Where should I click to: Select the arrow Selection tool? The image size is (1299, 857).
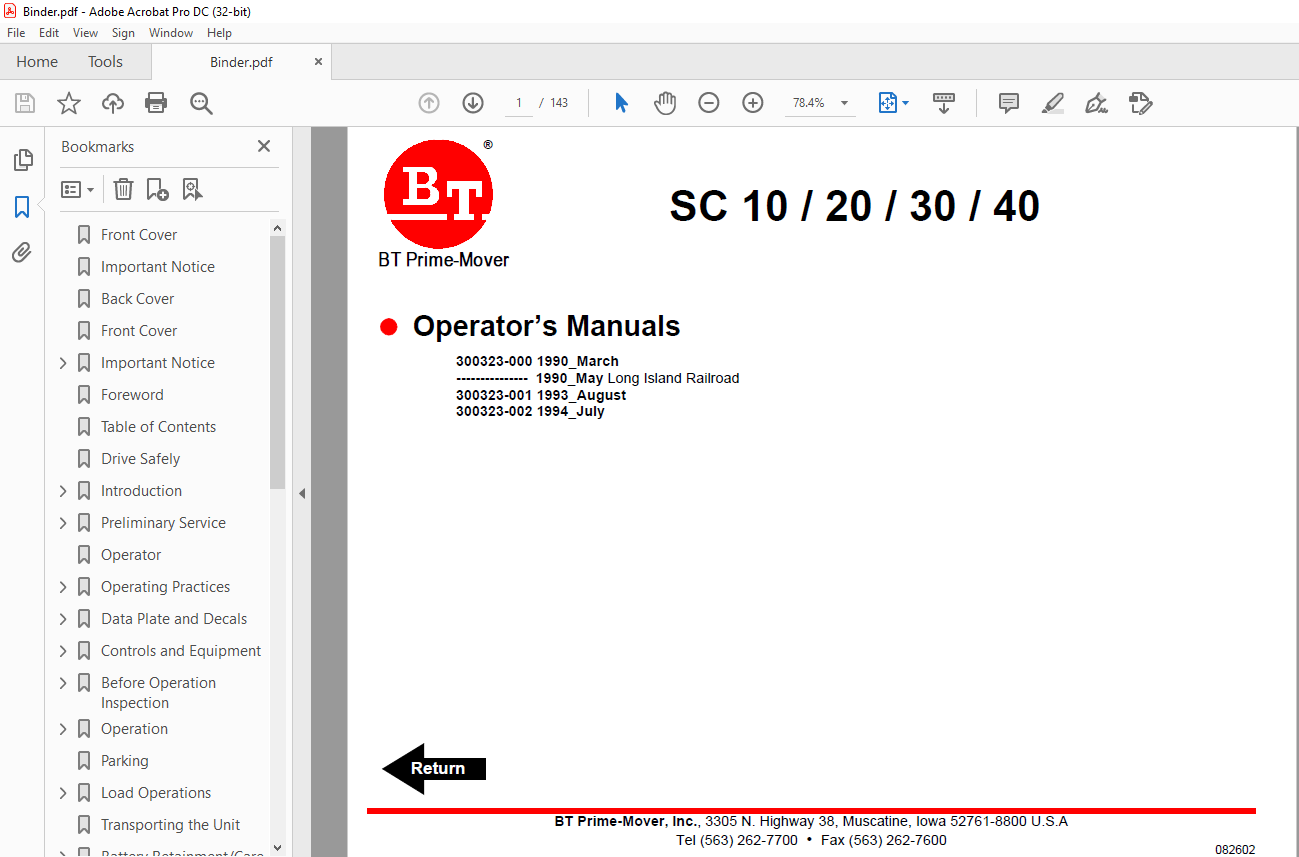621,103
